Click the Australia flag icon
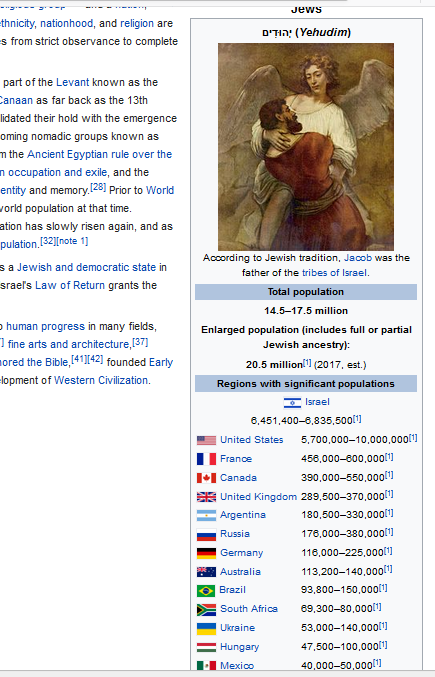The width and height of the screenshot is (435, 677). [206, 572]
